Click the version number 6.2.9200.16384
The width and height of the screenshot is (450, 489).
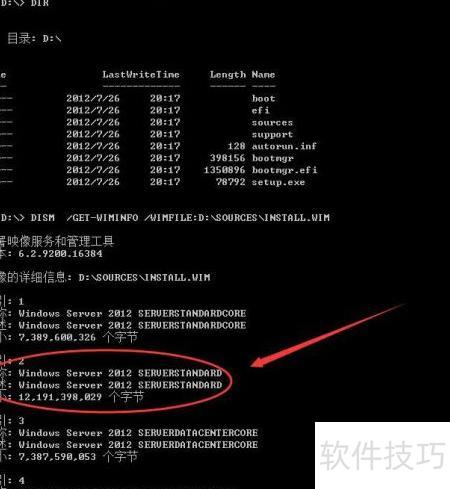pyautogui.click(x=60, y=254)
